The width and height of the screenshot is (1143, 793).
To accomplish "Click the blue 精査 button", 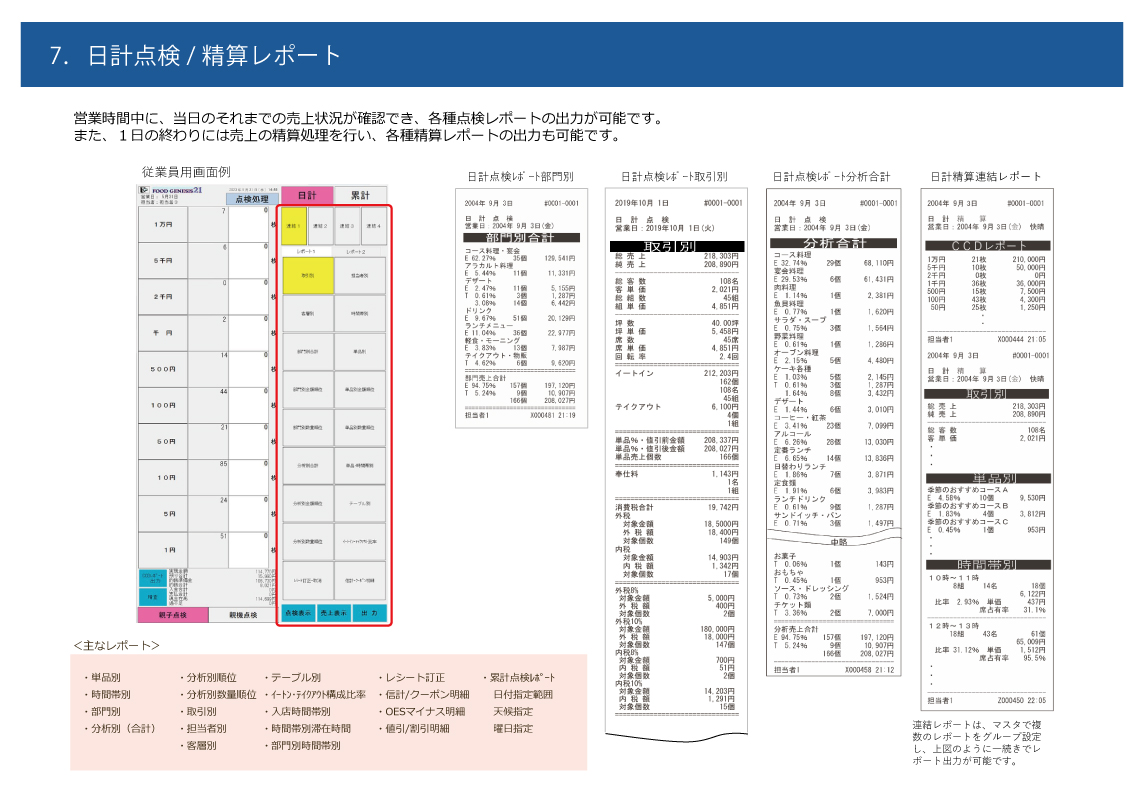I will pos(153,597).
